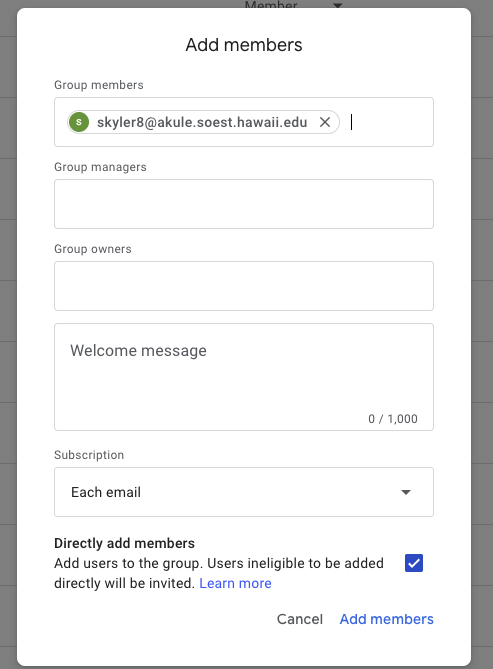
Task: Click the Group members label
Action: click(x=99, y=85)
